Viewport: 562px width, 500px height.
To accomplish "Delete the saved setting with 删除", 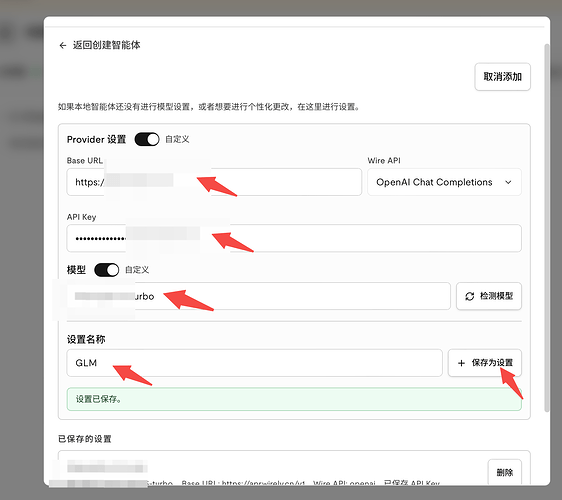I will 505,472.
